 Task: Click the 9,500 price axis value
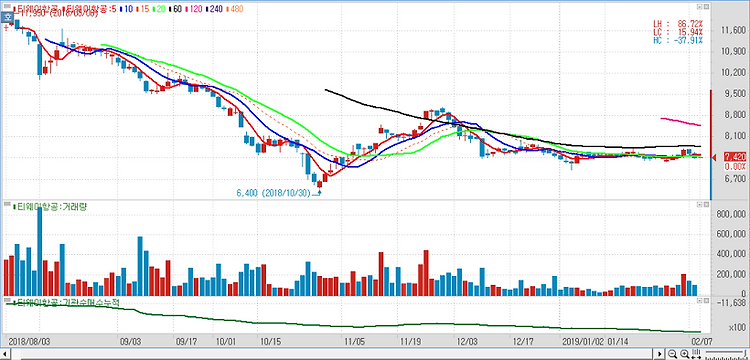pos(735,94)
